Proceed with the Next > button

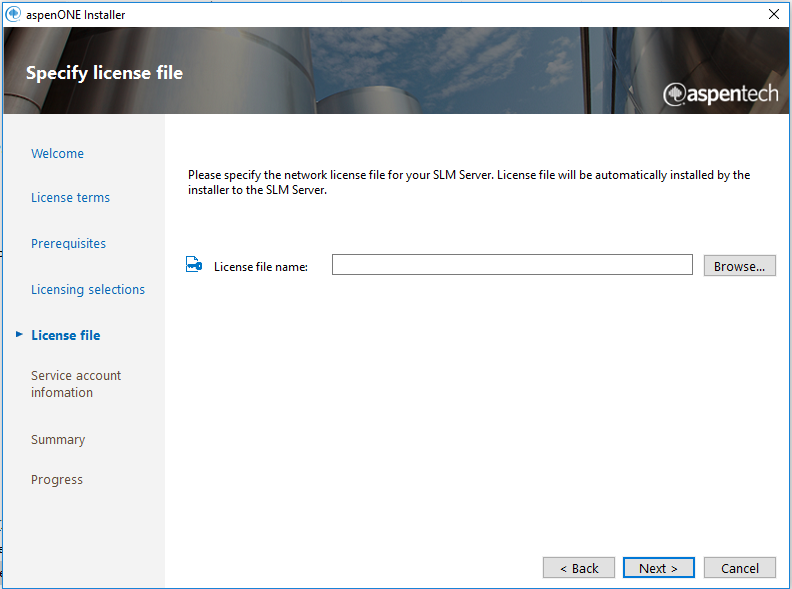[x=659, y=568]
